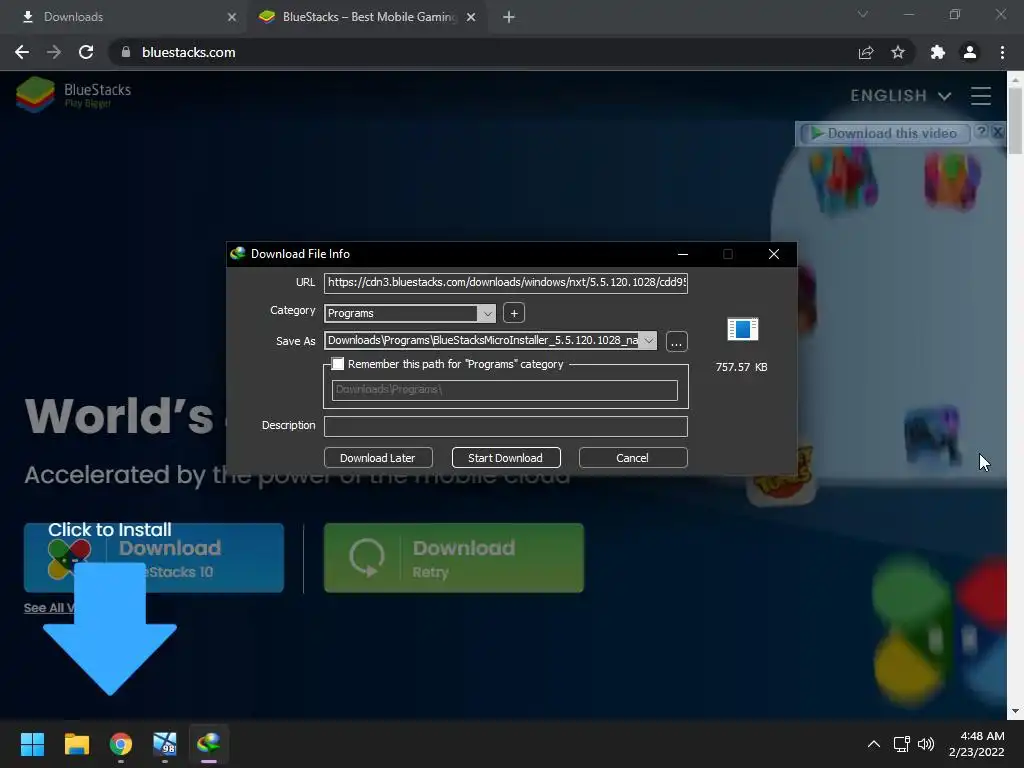Go forward in browser history
Image resolution: width=1024 pixels, height=768 pixels.
tap(54, 52)
